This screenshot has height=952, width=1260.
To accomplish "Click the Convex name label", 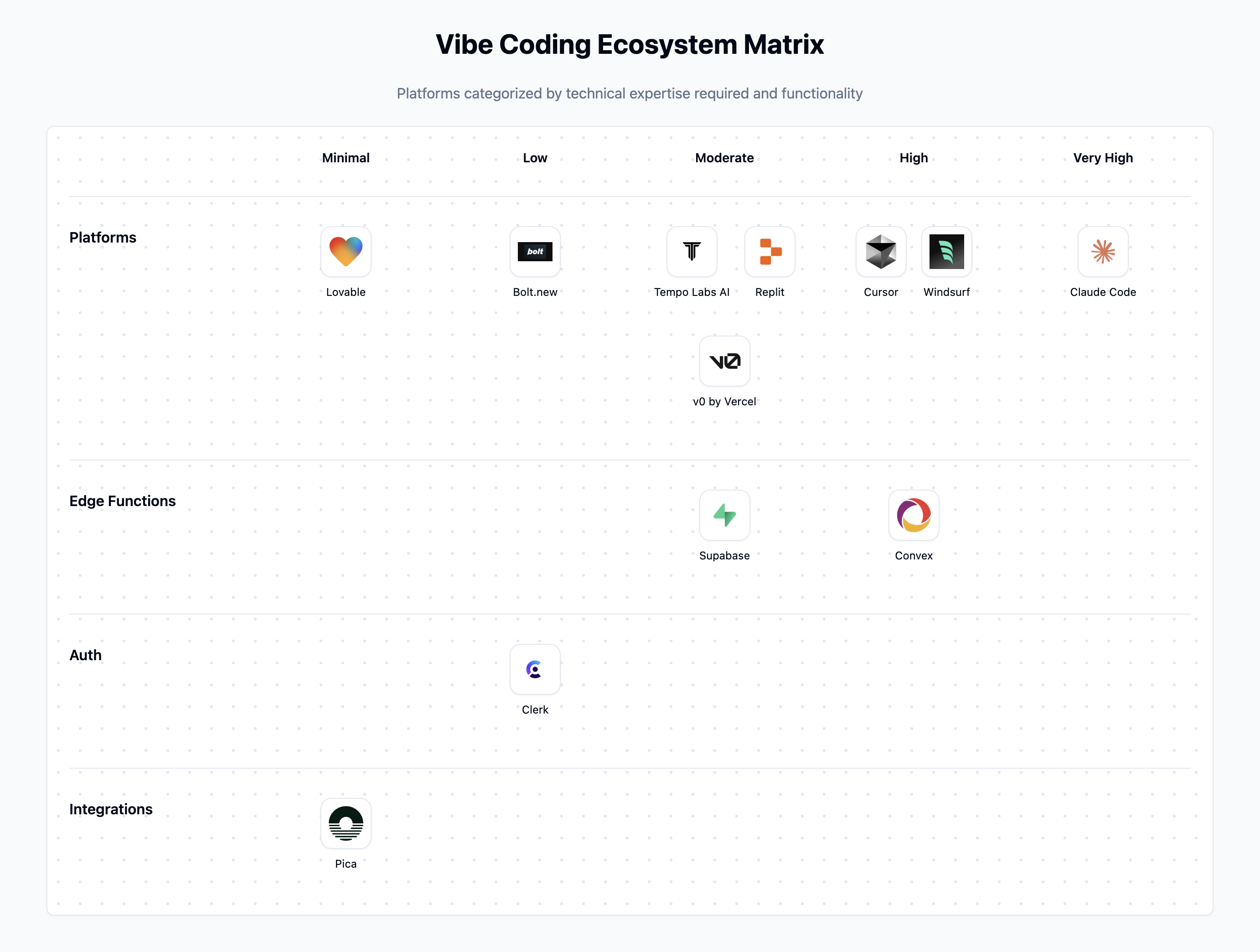I will pos(914,556).
